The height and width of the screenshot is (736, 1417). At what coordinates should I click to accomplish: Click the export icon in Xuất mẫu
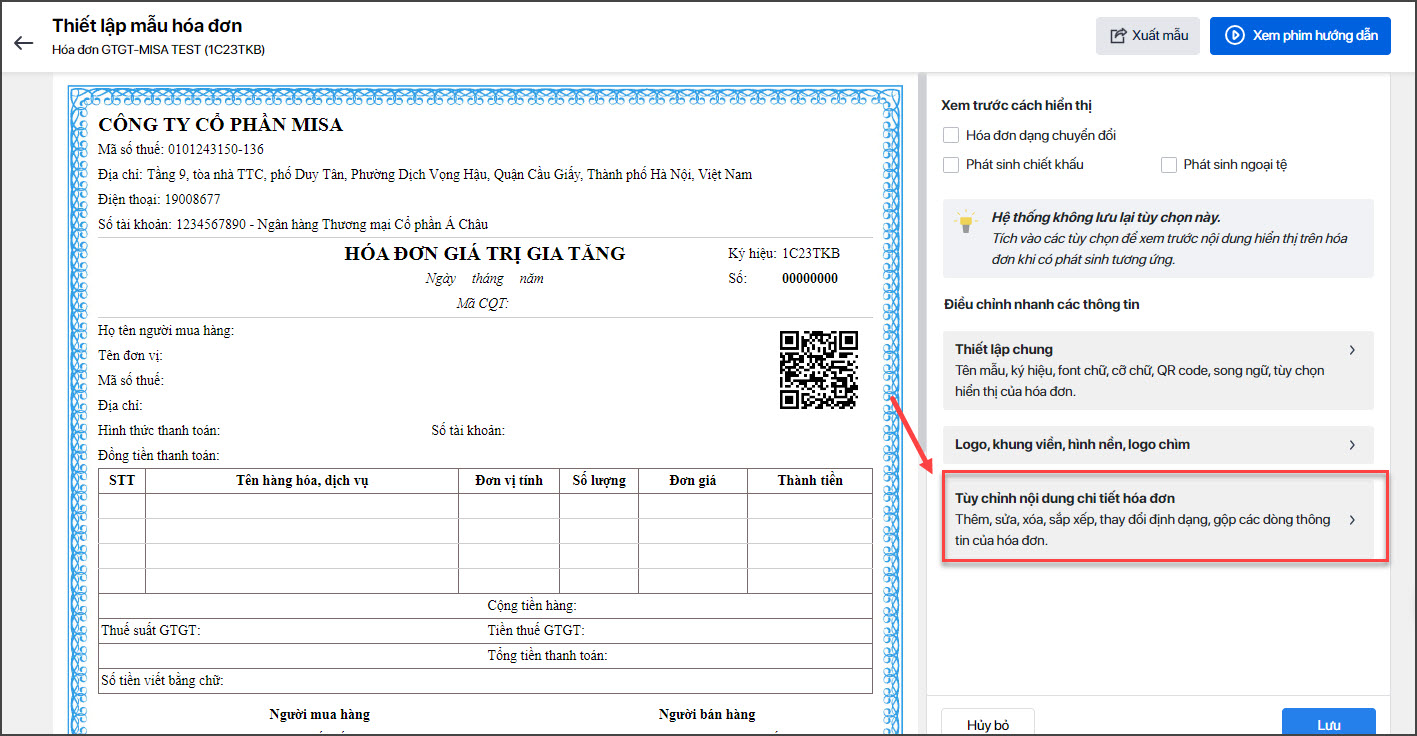tap(1118, 36)
